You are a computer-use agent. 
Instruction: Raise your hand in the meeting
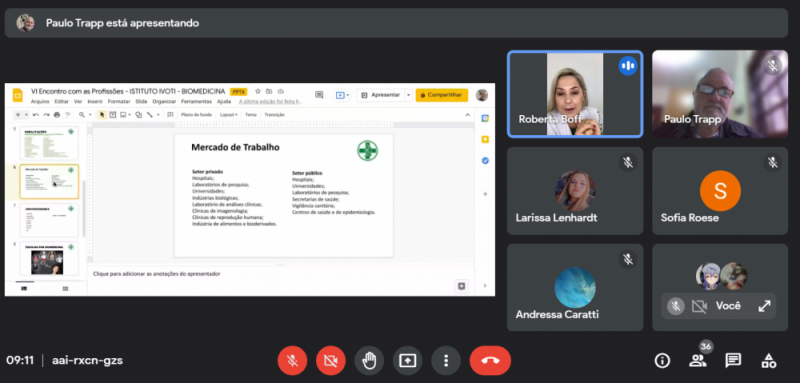tap(369, 361)
